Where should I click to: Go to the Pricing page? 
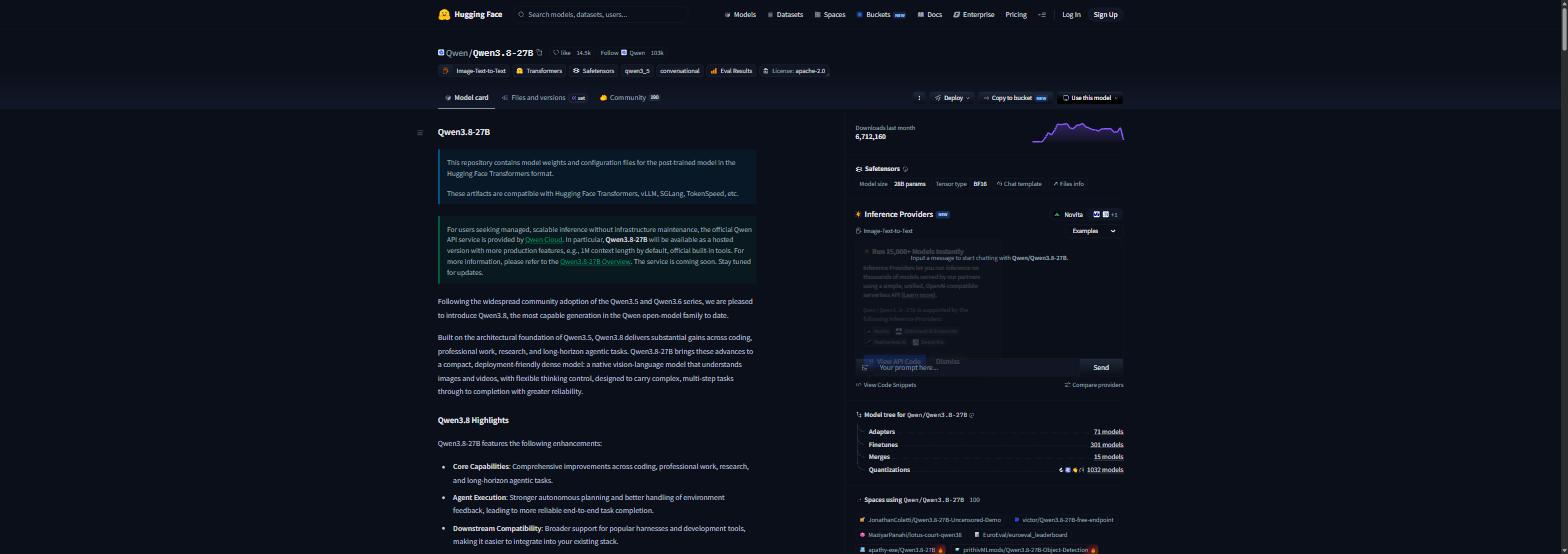pos(1016,15)
